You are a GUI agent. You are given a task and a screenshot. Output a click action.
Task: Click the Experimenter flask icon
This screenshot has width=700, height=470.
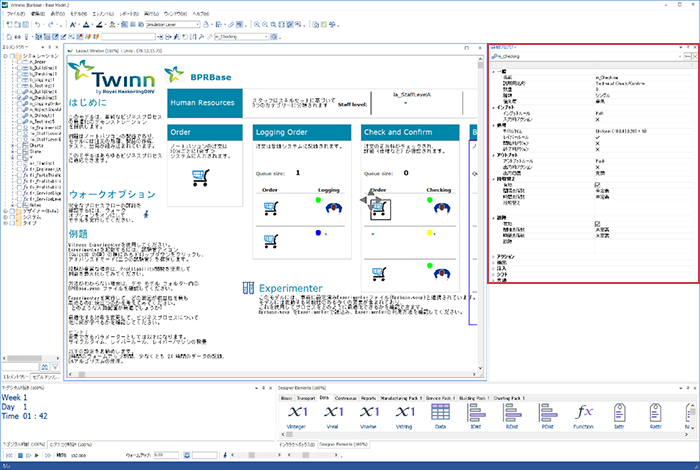click(248, 288)
